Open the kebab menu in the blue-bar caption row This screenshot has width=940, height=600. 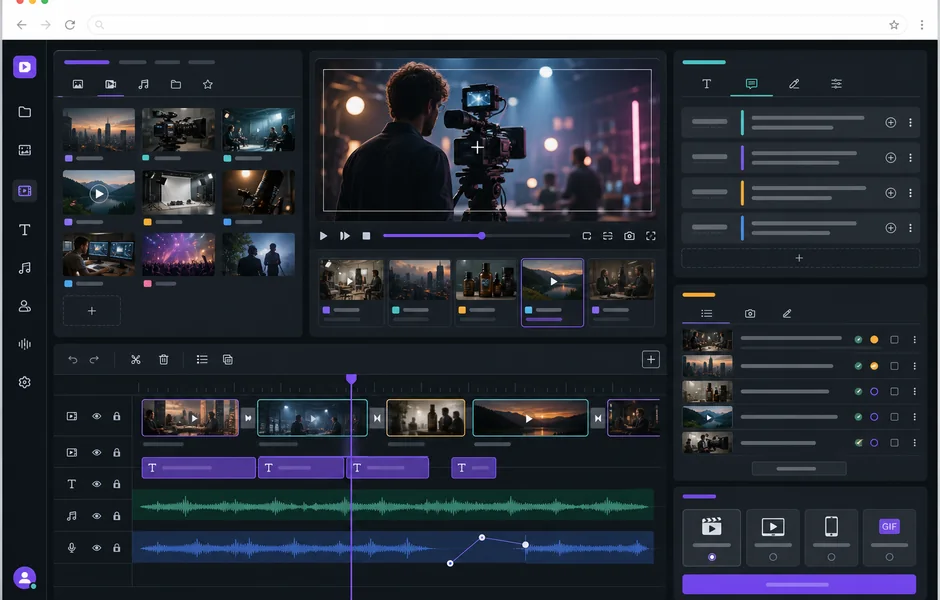911,228
